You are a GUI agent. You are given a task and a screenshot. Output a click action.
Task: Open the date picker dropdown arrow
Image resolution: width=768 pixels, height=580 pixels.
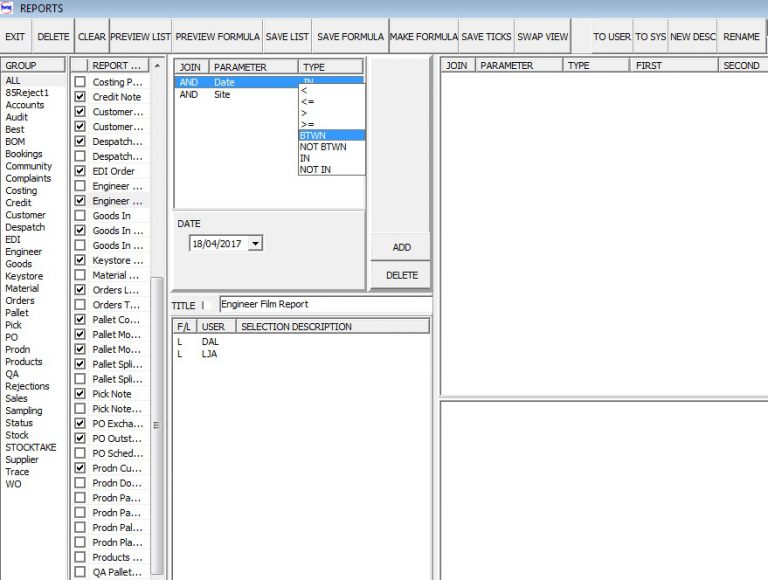click(256, 243)
